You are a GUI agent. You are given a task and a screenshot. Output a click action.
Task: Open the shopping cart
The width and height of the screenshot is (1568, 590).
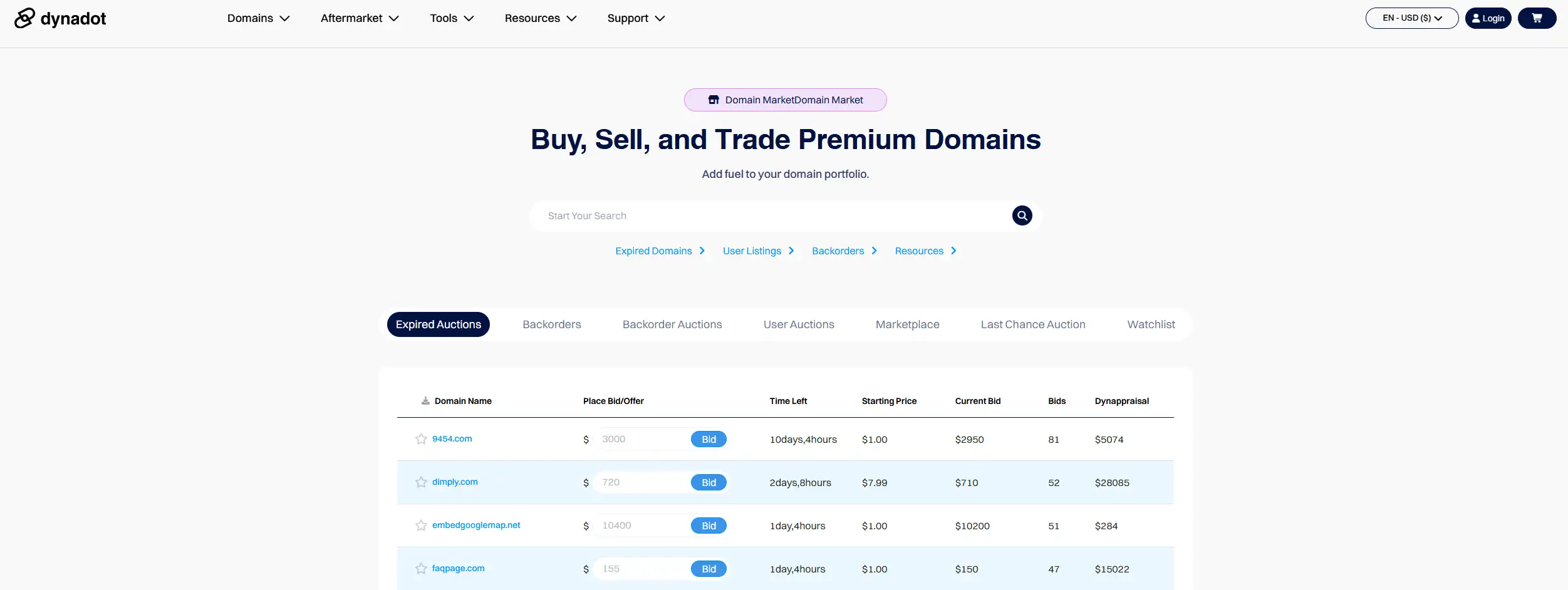(x=1537, y=18)
